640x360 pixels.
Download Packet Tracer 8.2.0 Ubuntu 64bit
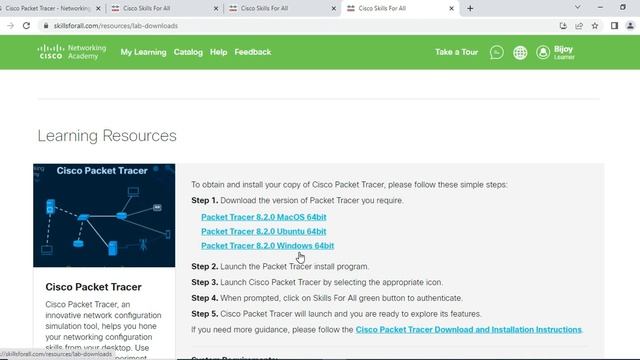coord(264,231)
